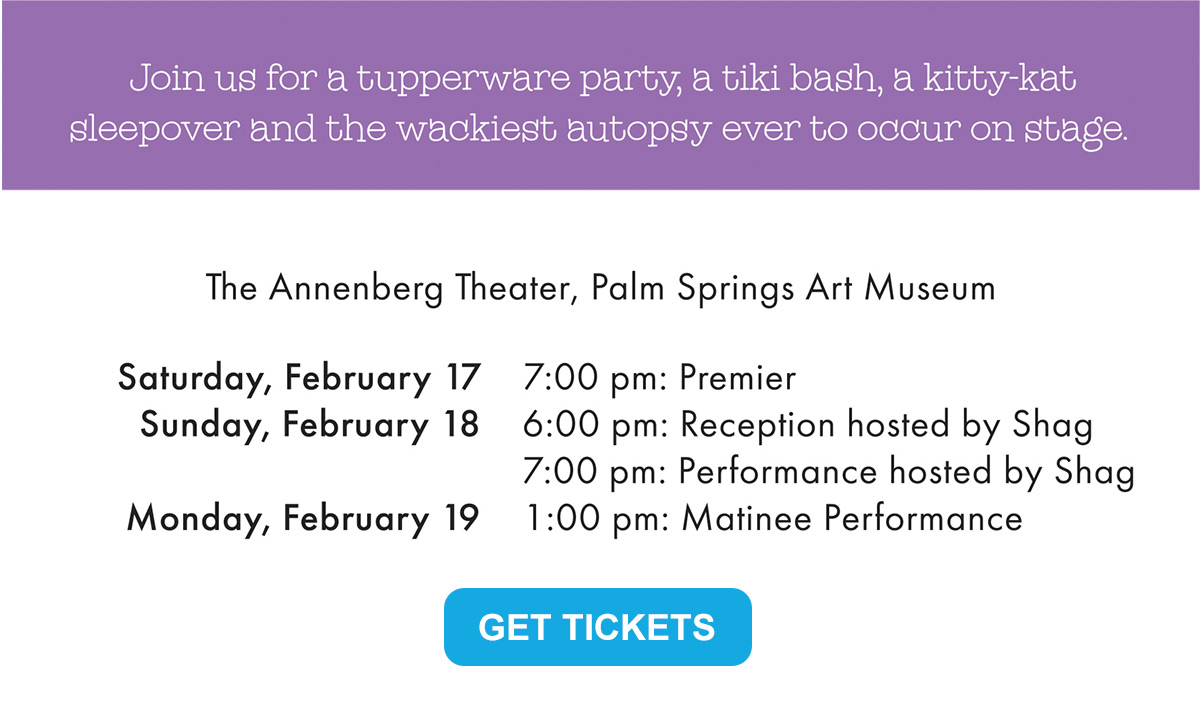Click "Shag" in the Performance line
The image size is (1200, 727).
coord(1094,472)
